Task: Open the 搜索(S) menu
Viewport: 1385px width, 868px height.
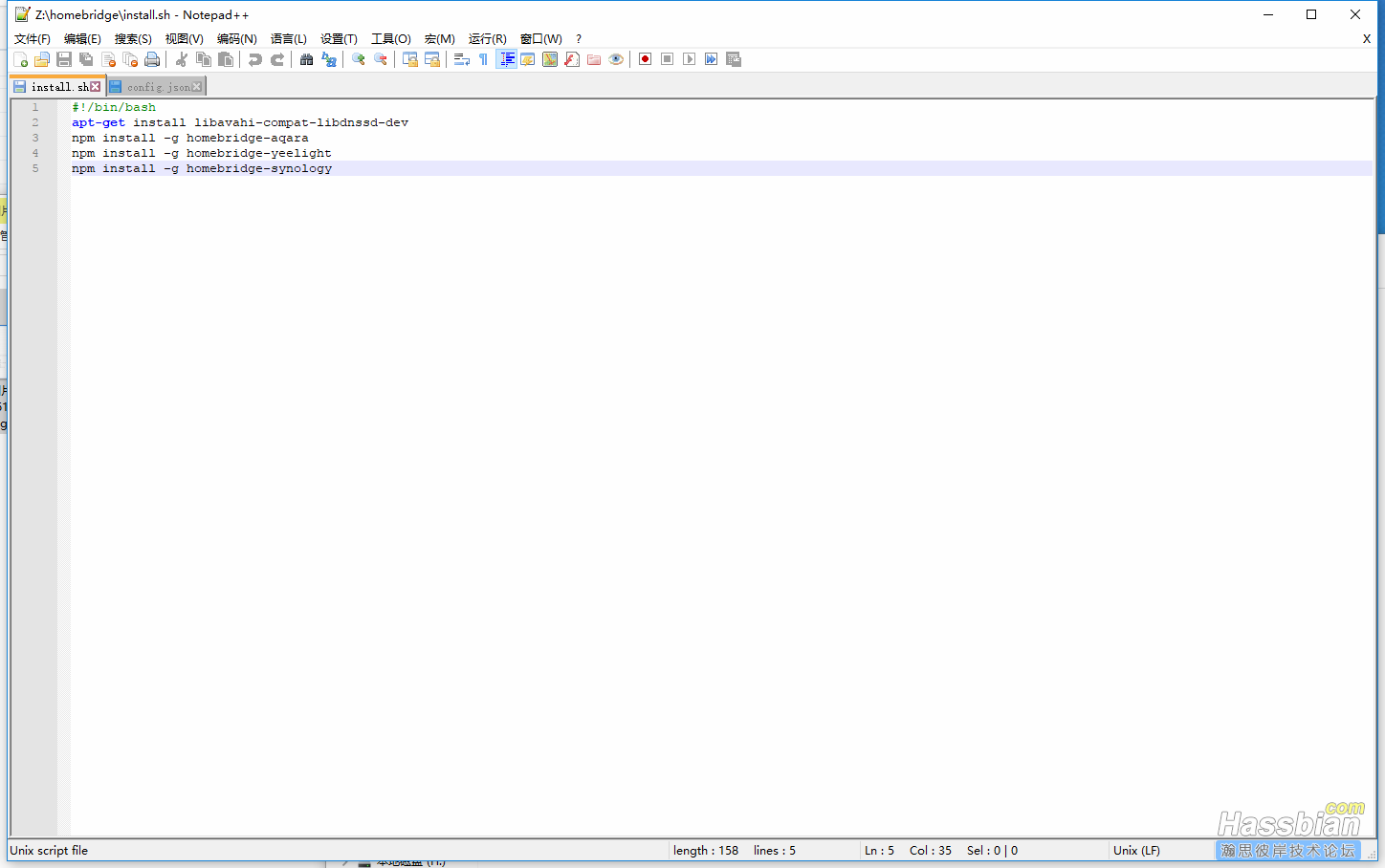Action: (x=133, y=39)
